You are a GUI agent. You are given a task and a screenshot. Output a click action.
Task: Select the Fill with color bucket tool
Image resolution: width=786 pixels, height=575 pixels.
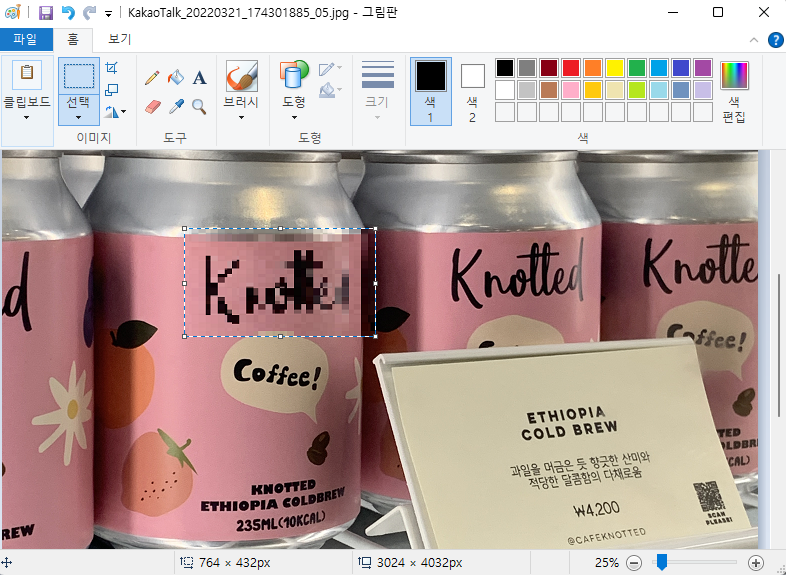175,78
